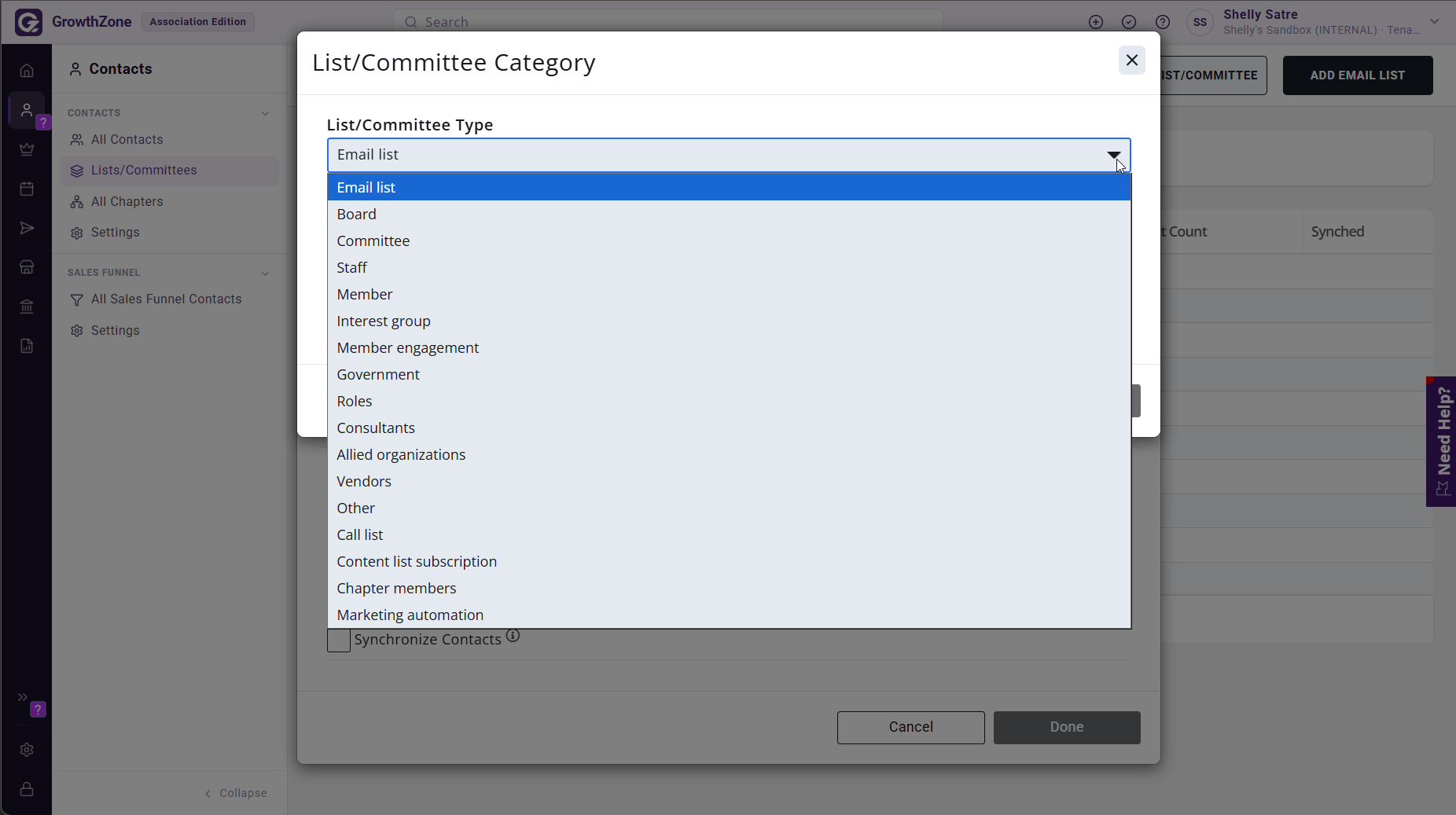1456x815 pixels.
Task: Collapse the List/Committee Type dropdown arrow
Action: [1114, 155]
